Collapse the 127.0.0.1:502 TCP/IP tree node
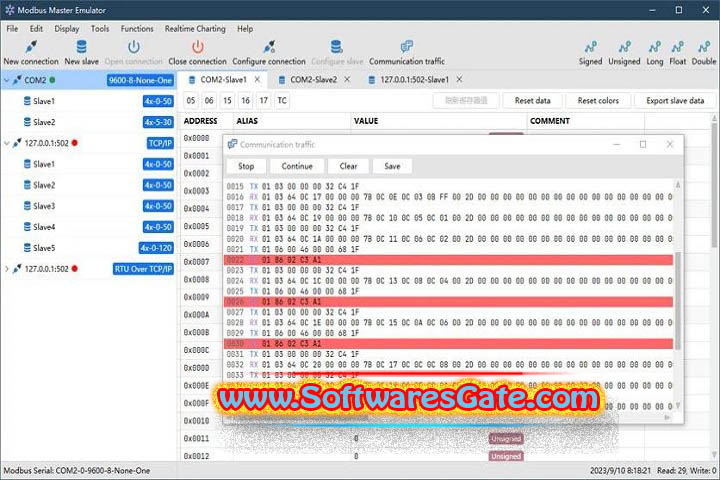720x480 pixels. [7, 143]
